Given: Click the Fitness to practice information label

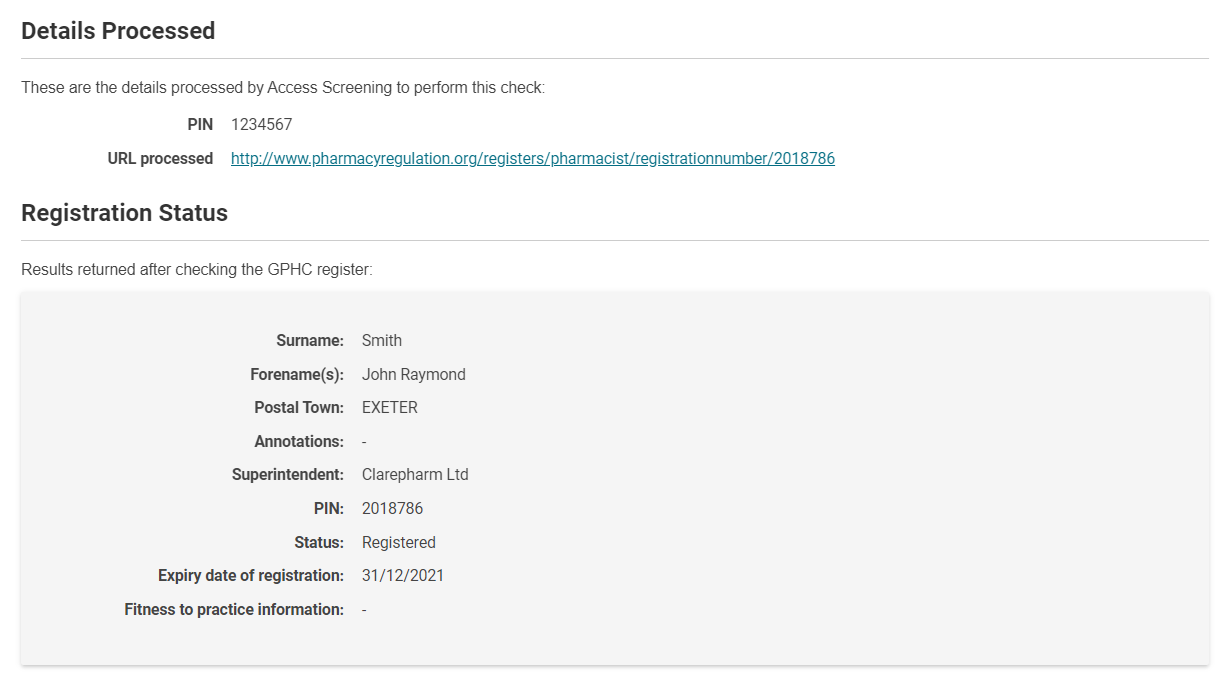Looking at the screenshot, I should coord(233,610).
